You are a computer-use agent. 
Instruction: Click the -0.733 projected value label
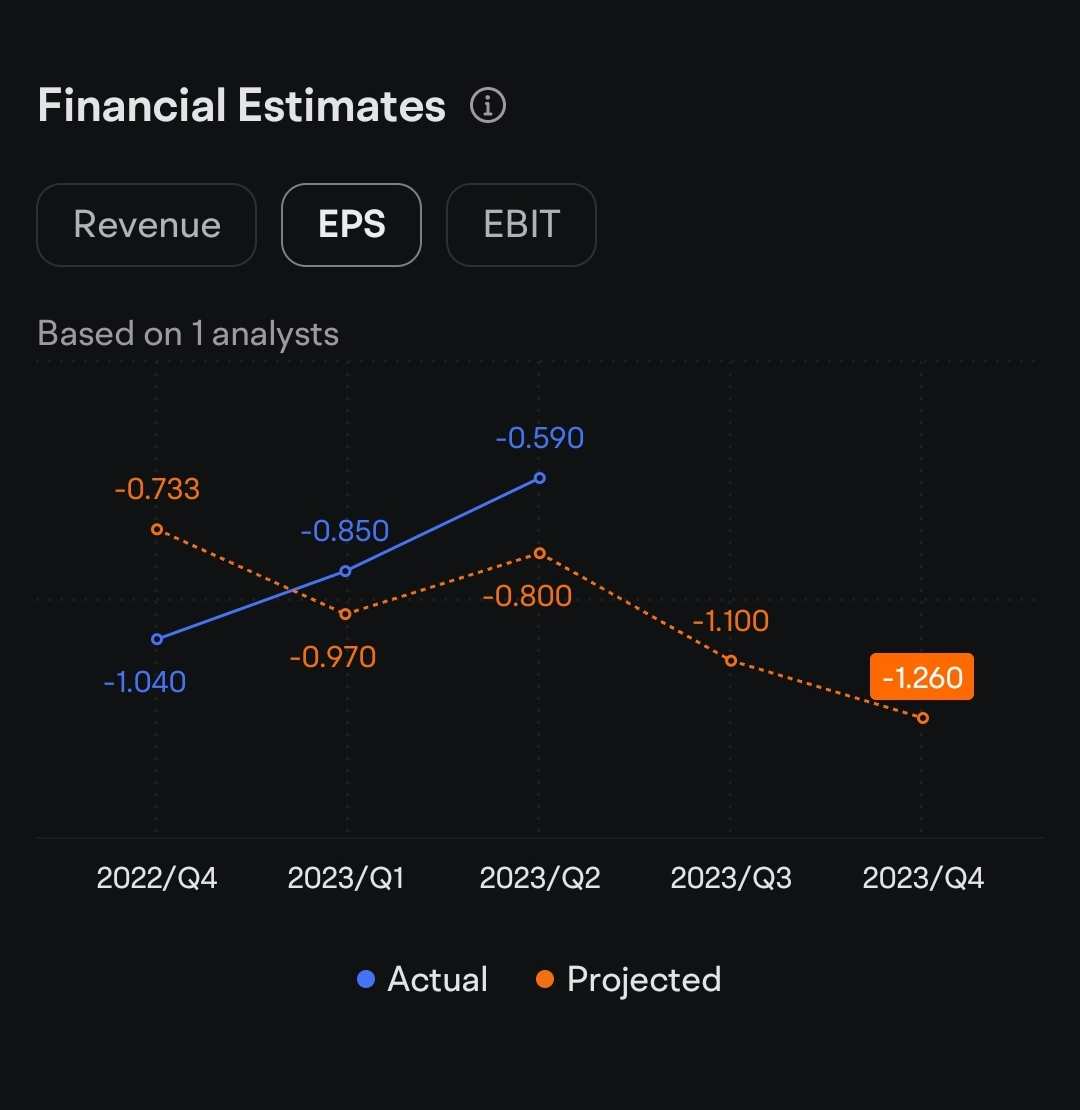point(156,488)
